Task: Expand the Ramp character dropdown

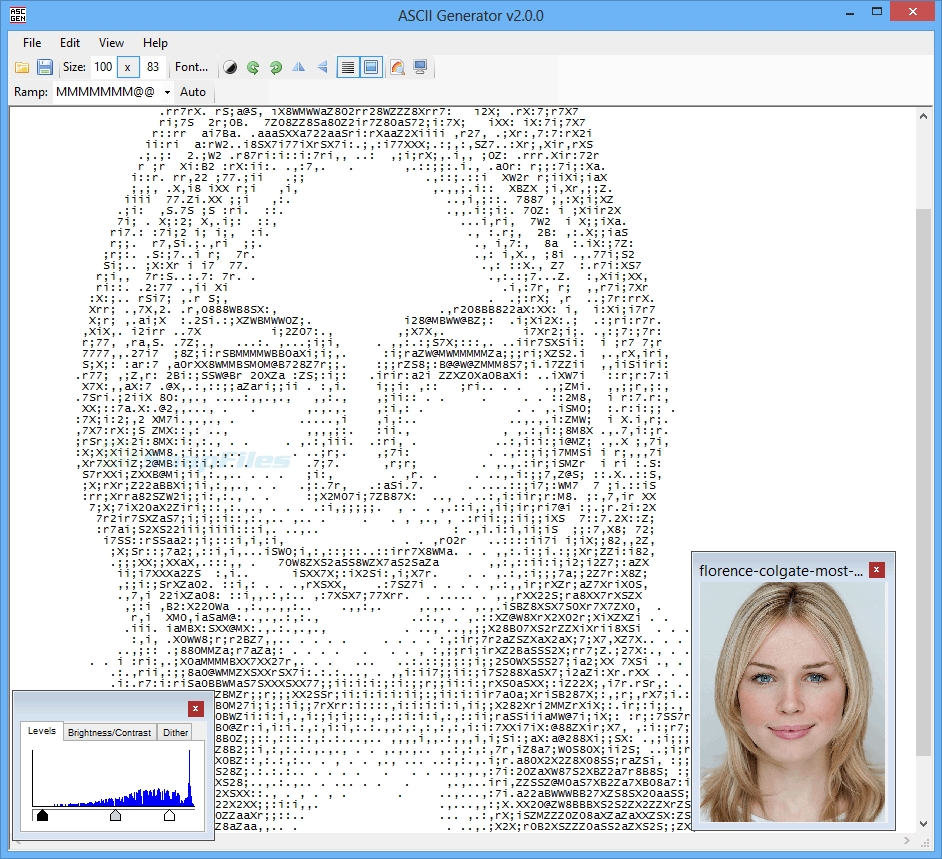Action: 166,91
